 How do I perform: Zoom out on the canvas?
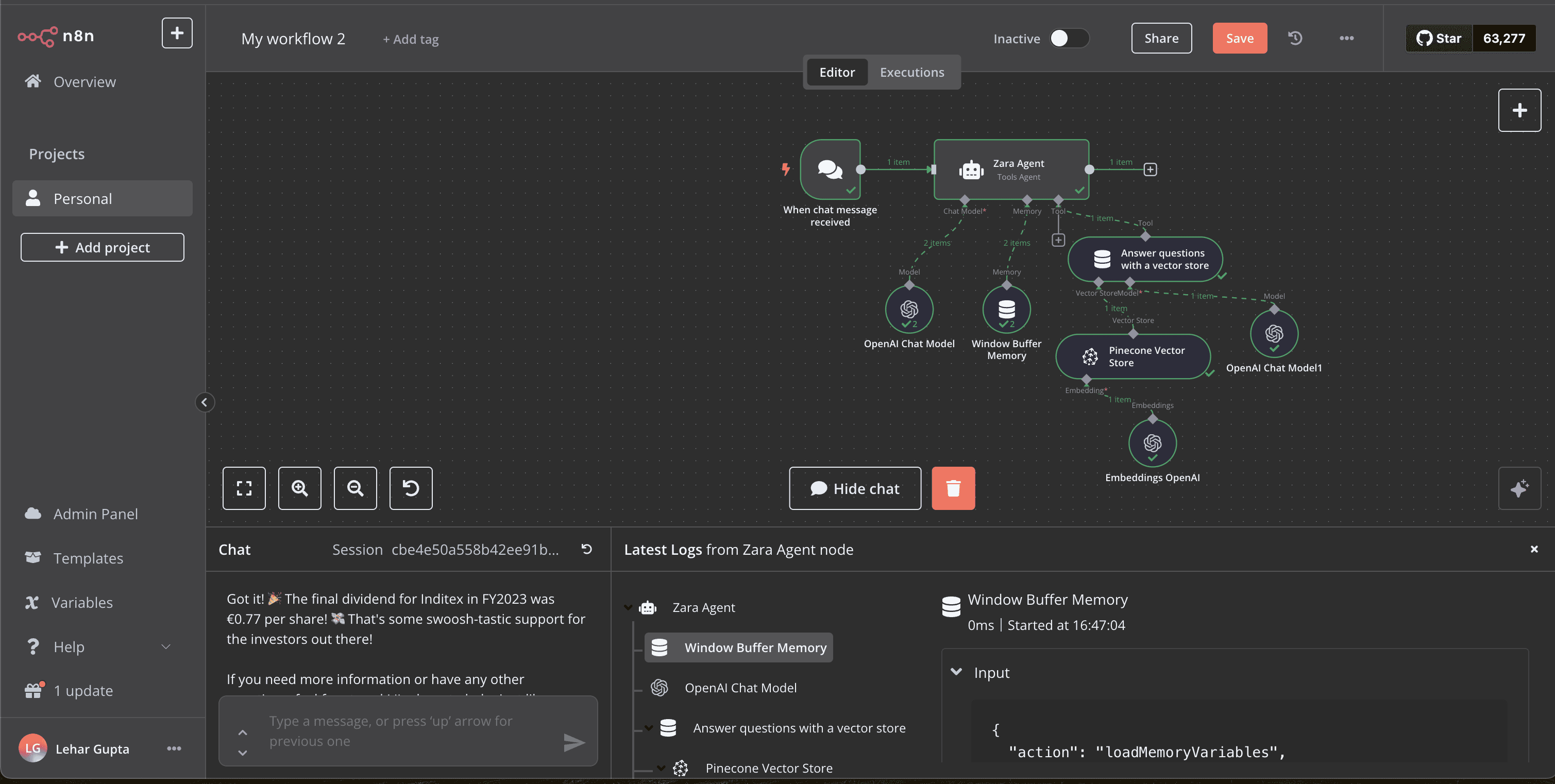tap(355, 488)
